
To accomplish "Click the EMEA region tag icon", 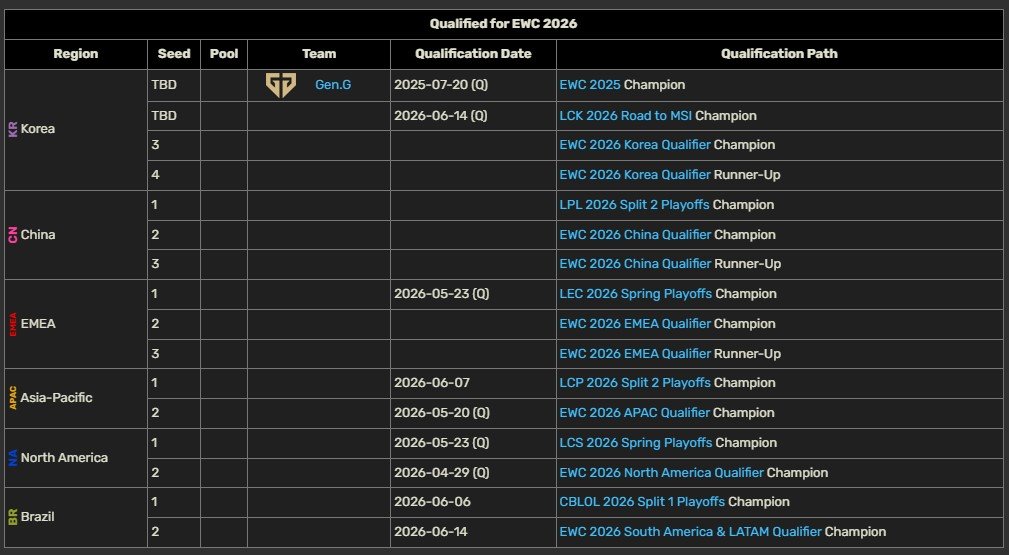I will pyautogui.click(x=13, y=324).
